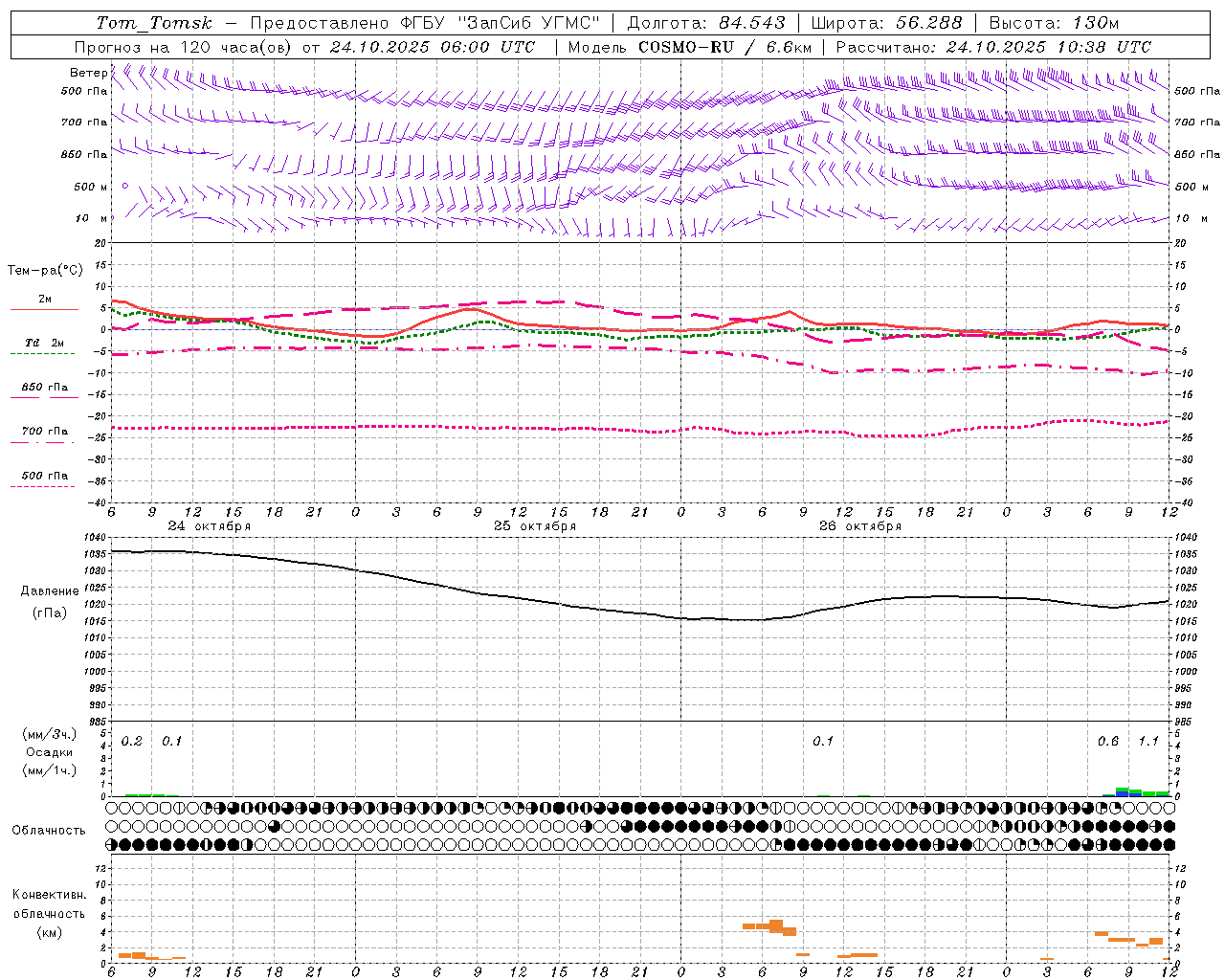
Task: Click the 0.6 precipitation value
Action: pyautogui.click(x=1107, y=742)
